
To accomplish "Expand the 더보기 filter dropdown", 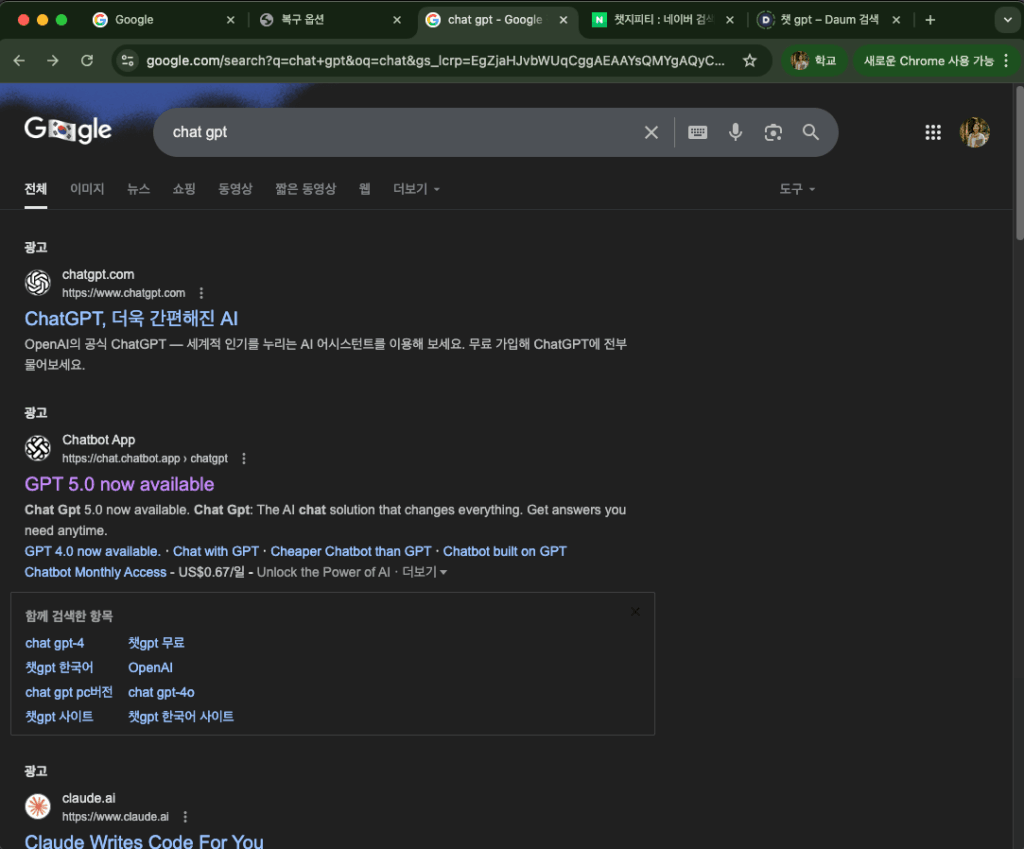I will click(416, 189).
